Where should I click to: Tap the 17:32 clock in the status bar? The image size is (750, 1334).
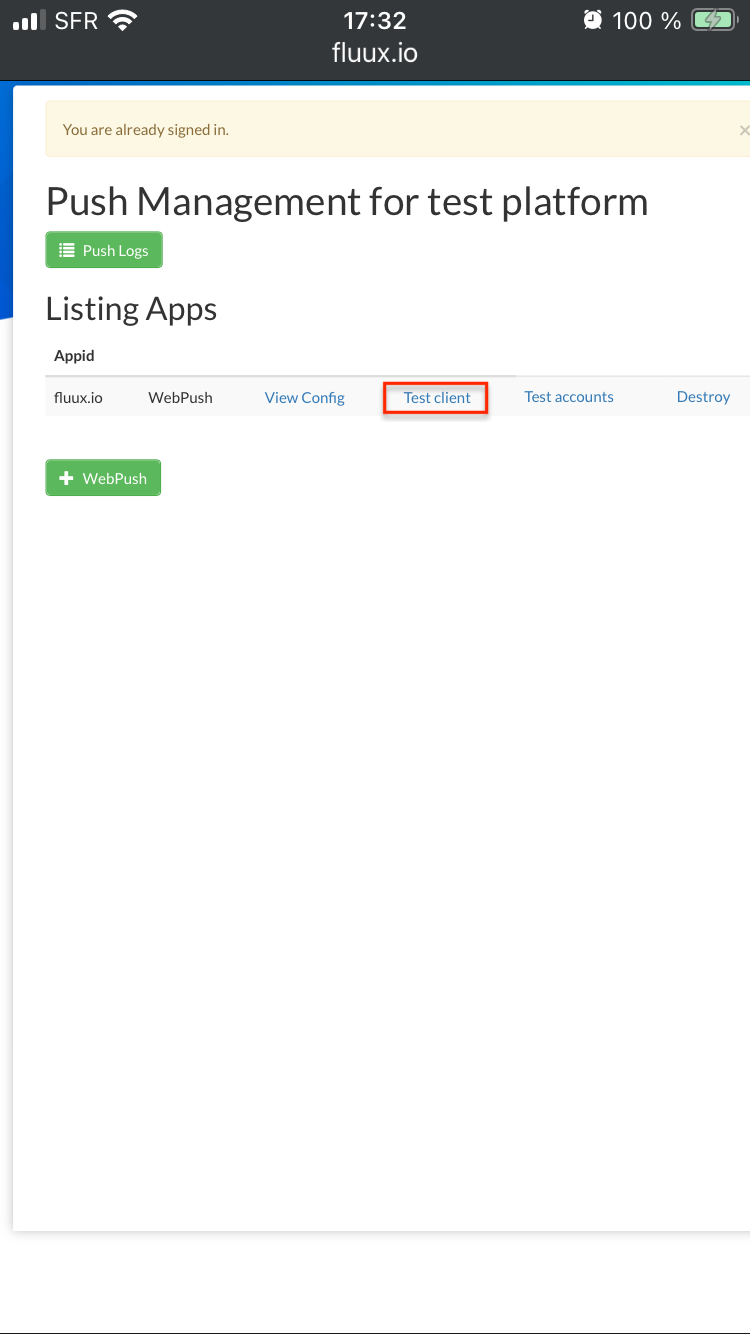374,19
